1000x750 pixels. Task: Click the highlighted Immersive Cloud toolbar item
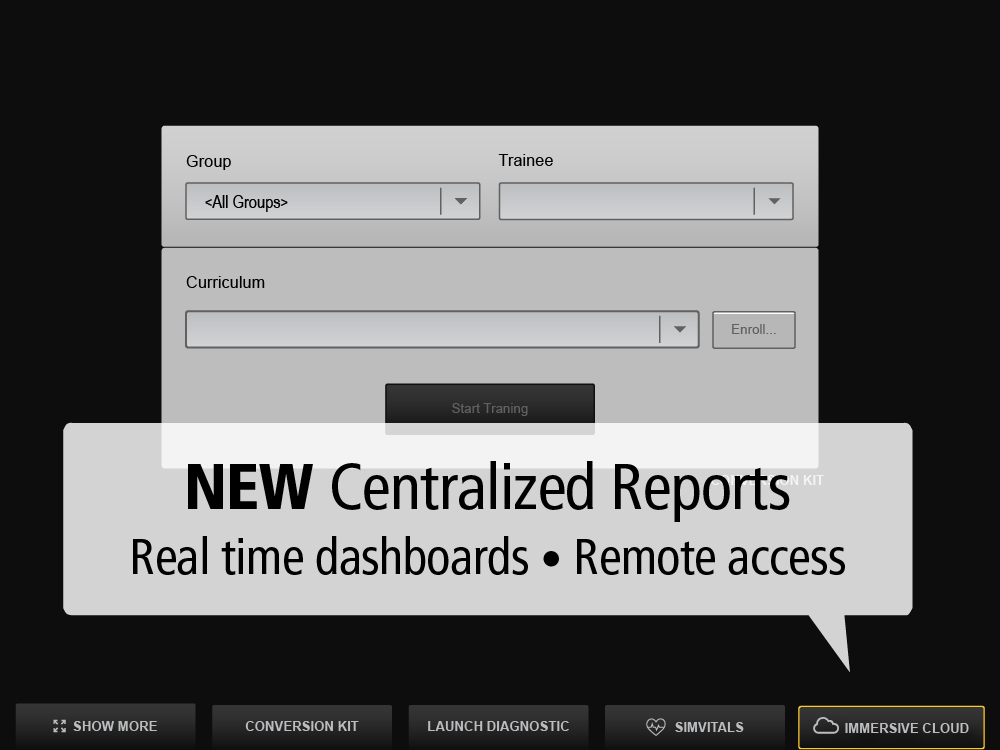pos(891,727)
